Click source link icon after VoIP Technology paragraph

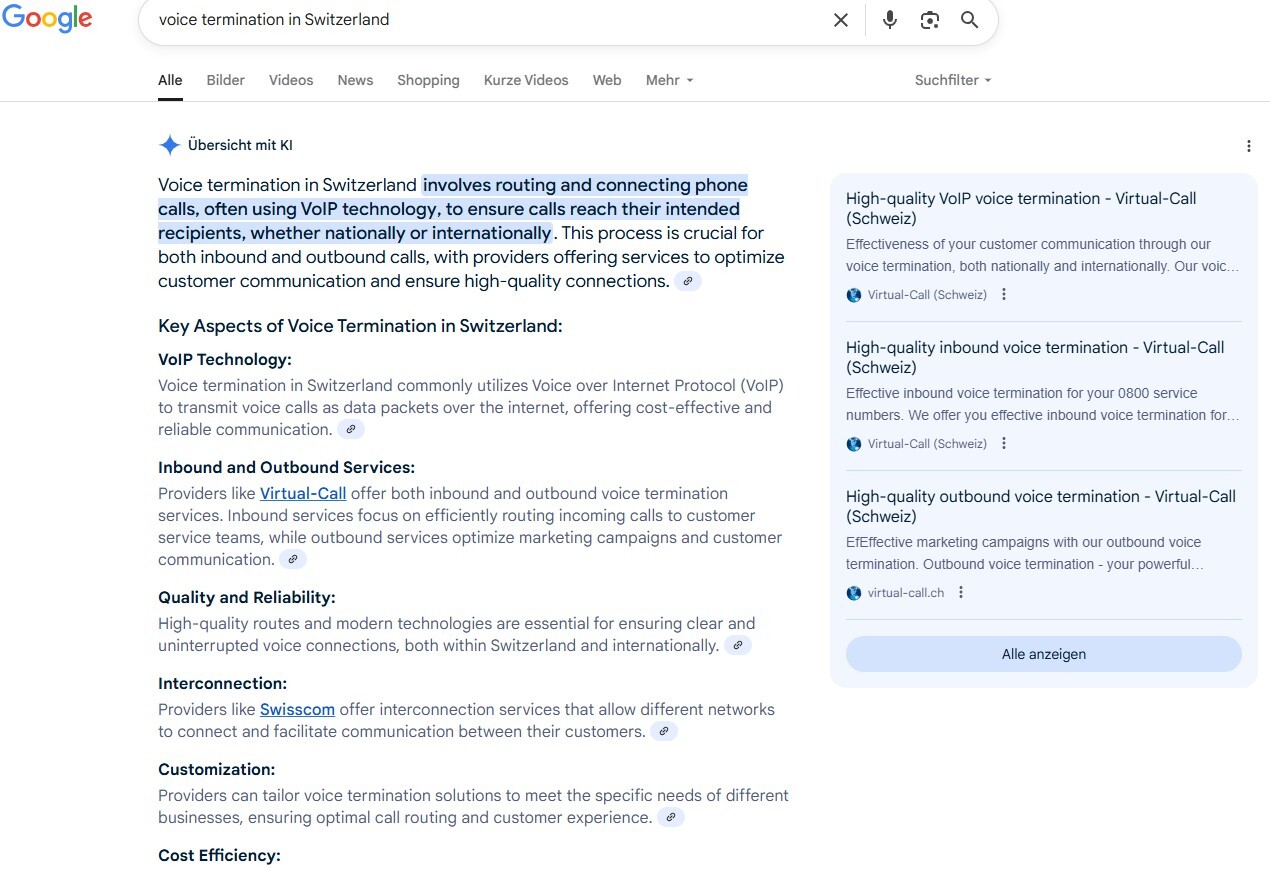pyautogui.click(x=351, y=430)
